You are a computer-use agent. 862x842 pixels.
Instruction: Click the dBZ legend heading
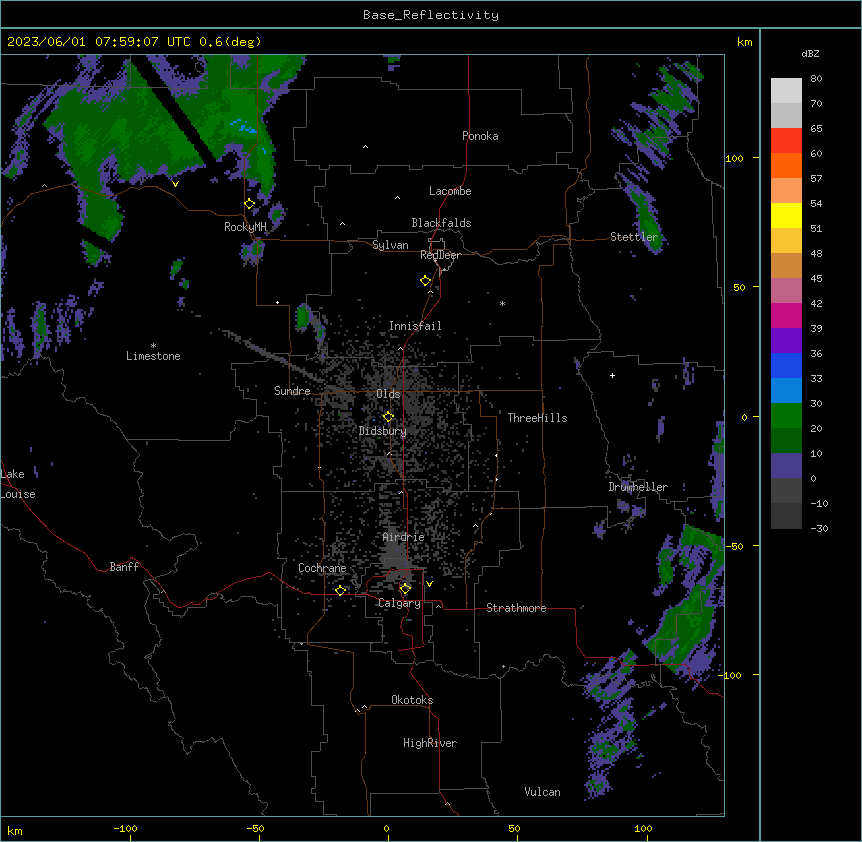810,54
